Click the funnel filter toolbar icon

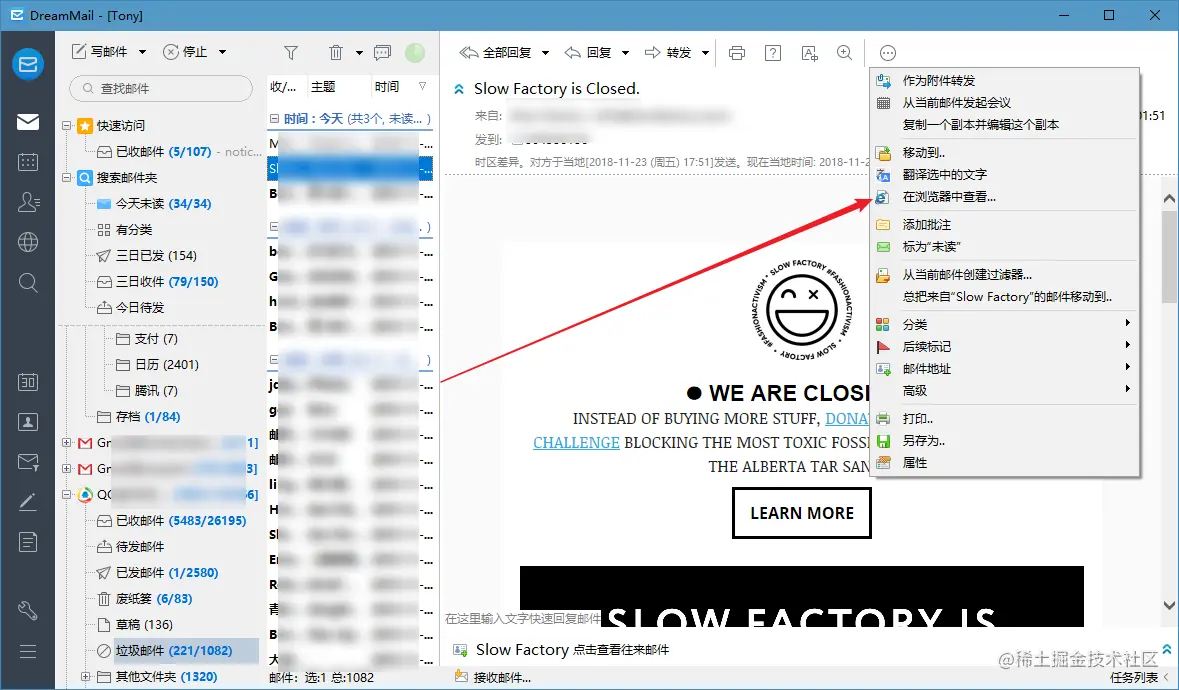click(x=291, y=52)
